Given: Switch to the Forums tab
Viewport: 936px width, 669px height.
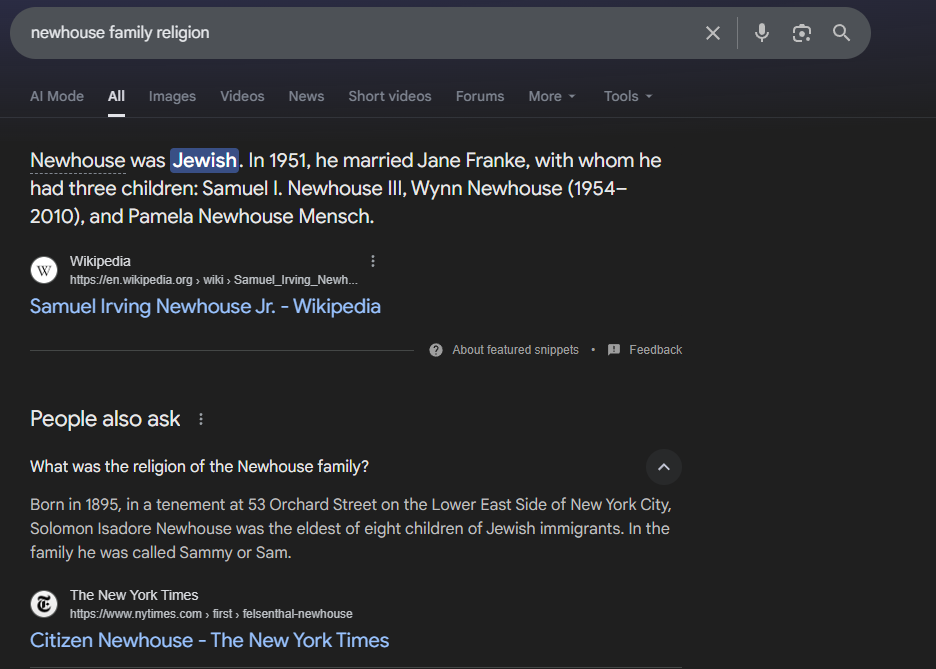Looking at the screenshot, I should (480, 96).
